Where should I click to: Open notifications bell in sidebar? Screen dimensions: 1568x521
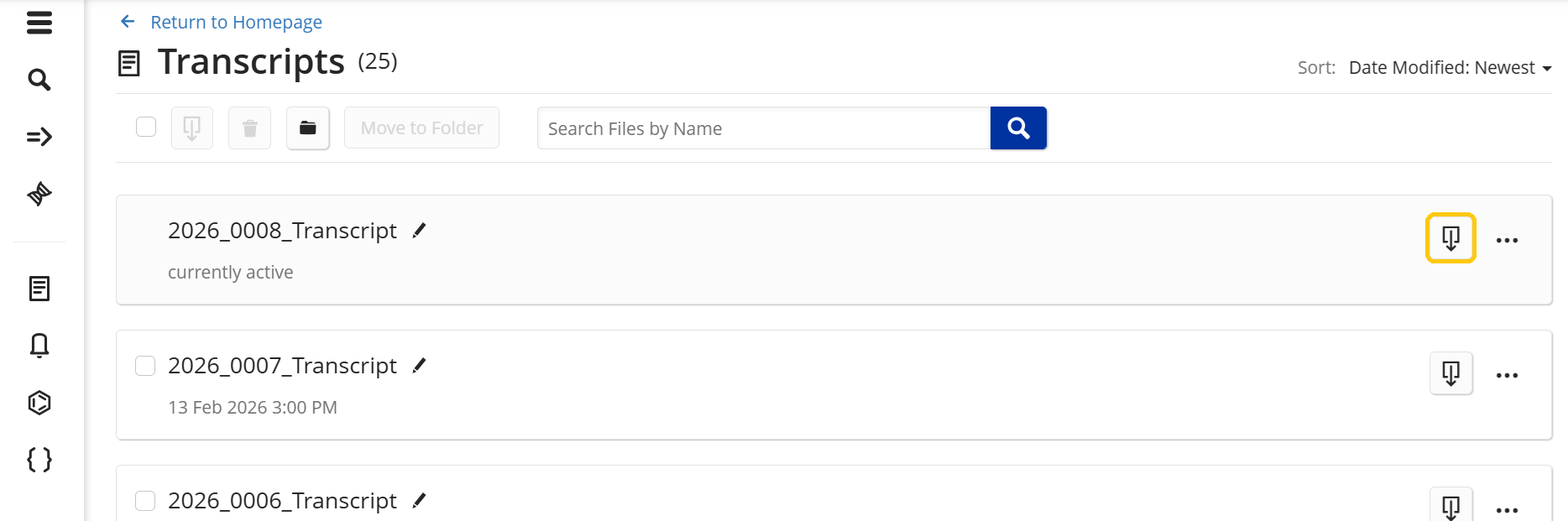click(39, 346)
